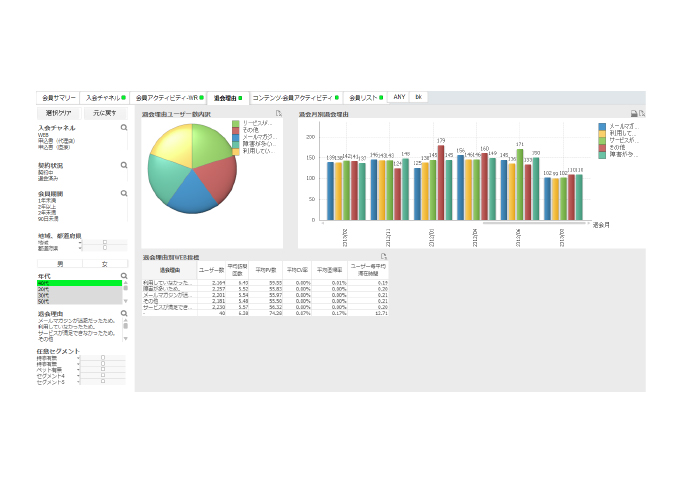The image size is (681, 487).
Task: Toggle the 男 gender filter
Action: [x=59, y=264]
